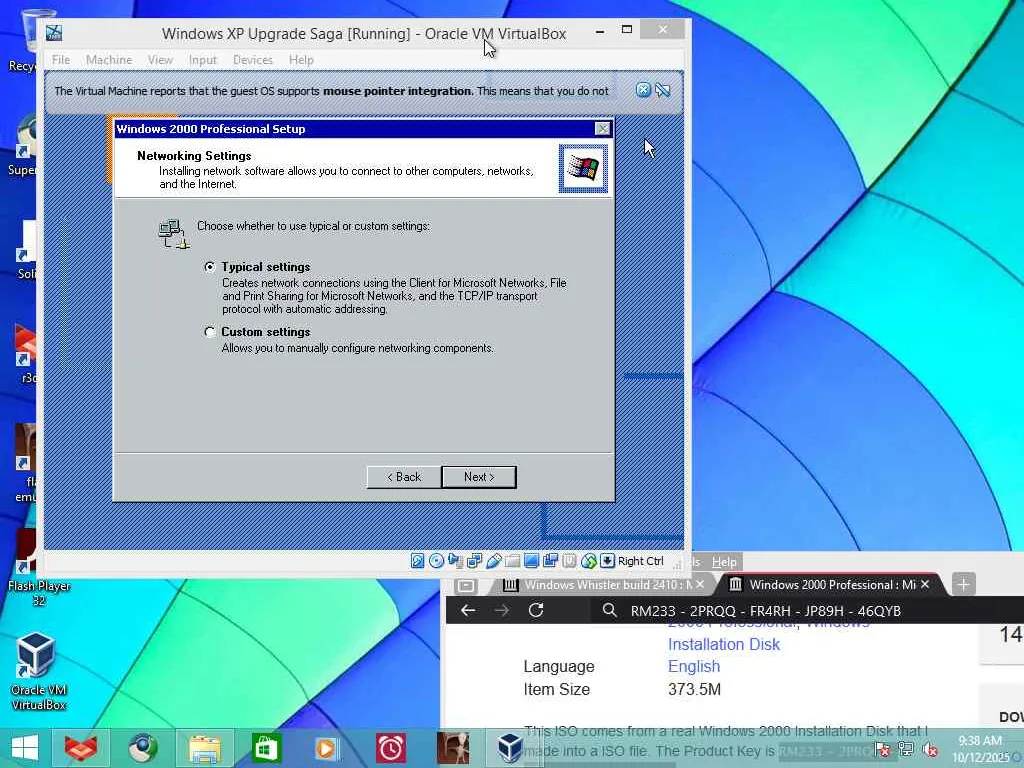Viewport: 1024px width, 768px height.
Task: Click the network tray icon
Action: click(x=906, y=748)
